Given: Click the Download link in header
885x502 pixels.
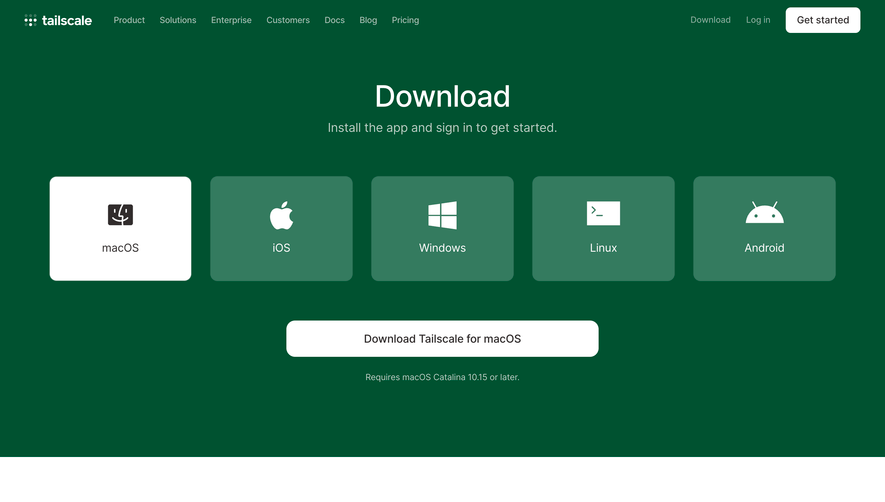Looking at the screenshot, I should (x=710, y=20).
